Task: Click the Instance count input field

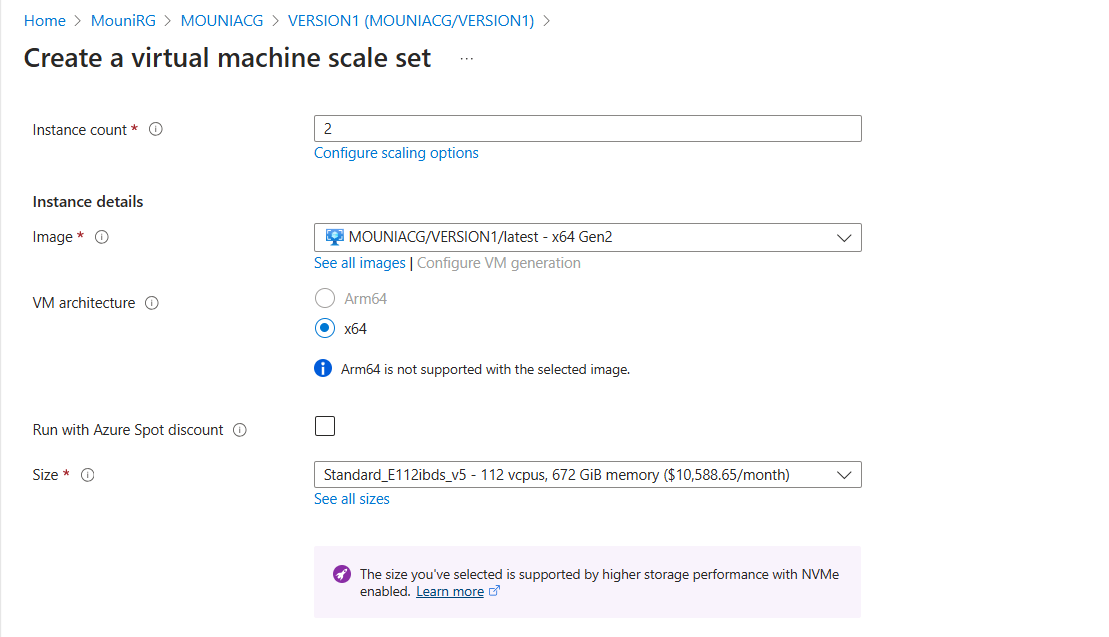Action: 587,129
